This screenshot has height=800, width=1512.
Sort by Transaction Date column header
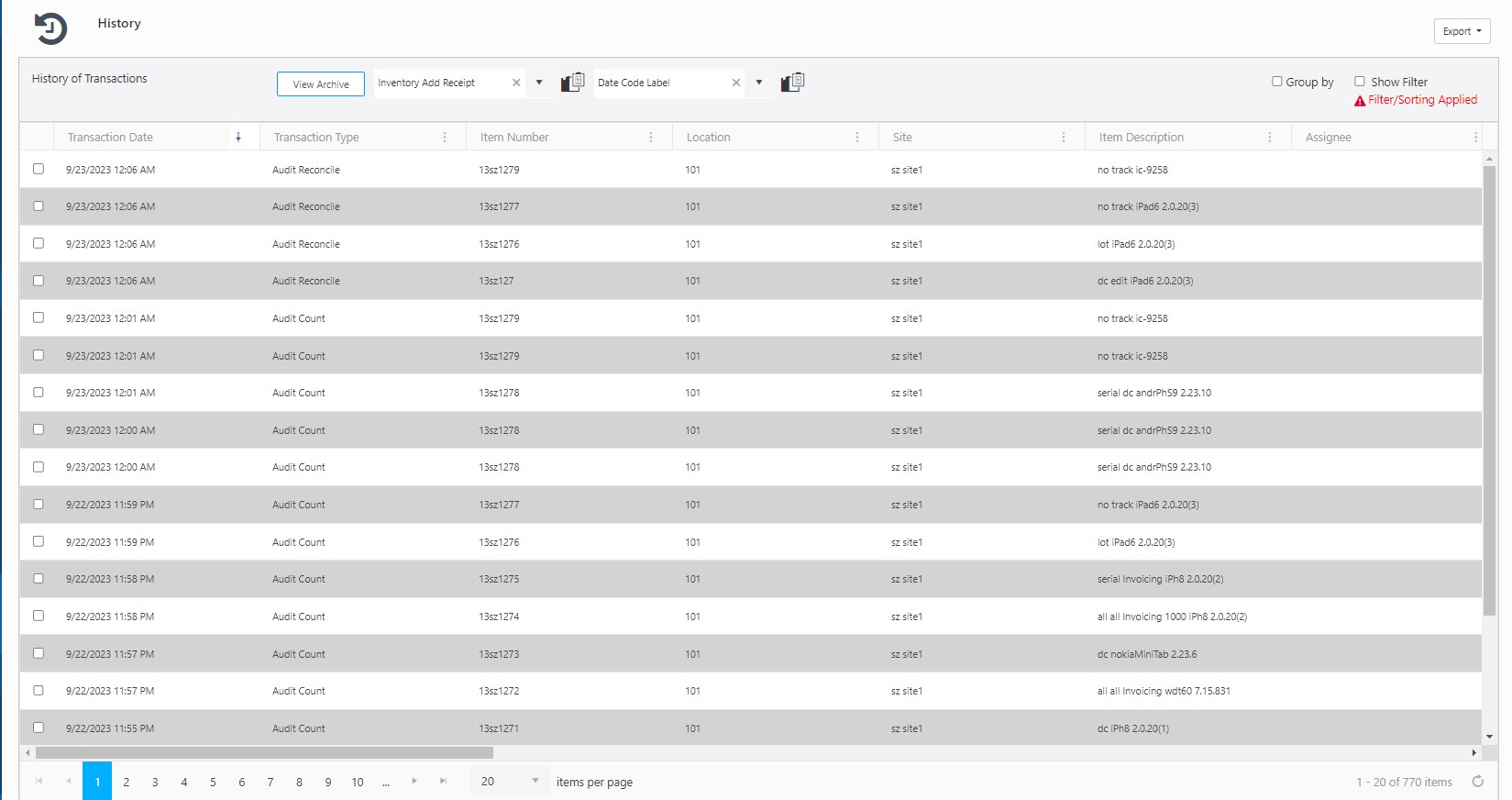tap(111, 138)
